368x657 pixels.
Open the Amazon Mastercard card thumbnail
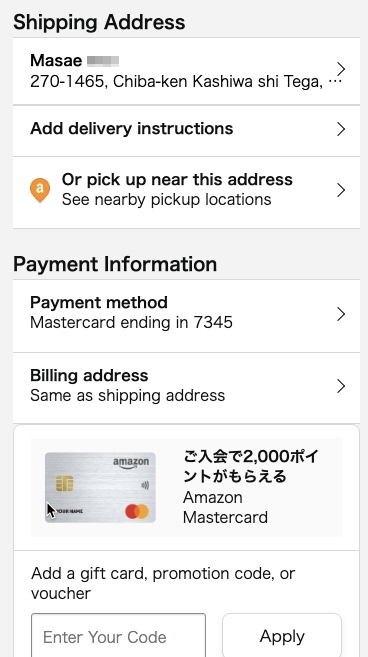pos(100,487)
